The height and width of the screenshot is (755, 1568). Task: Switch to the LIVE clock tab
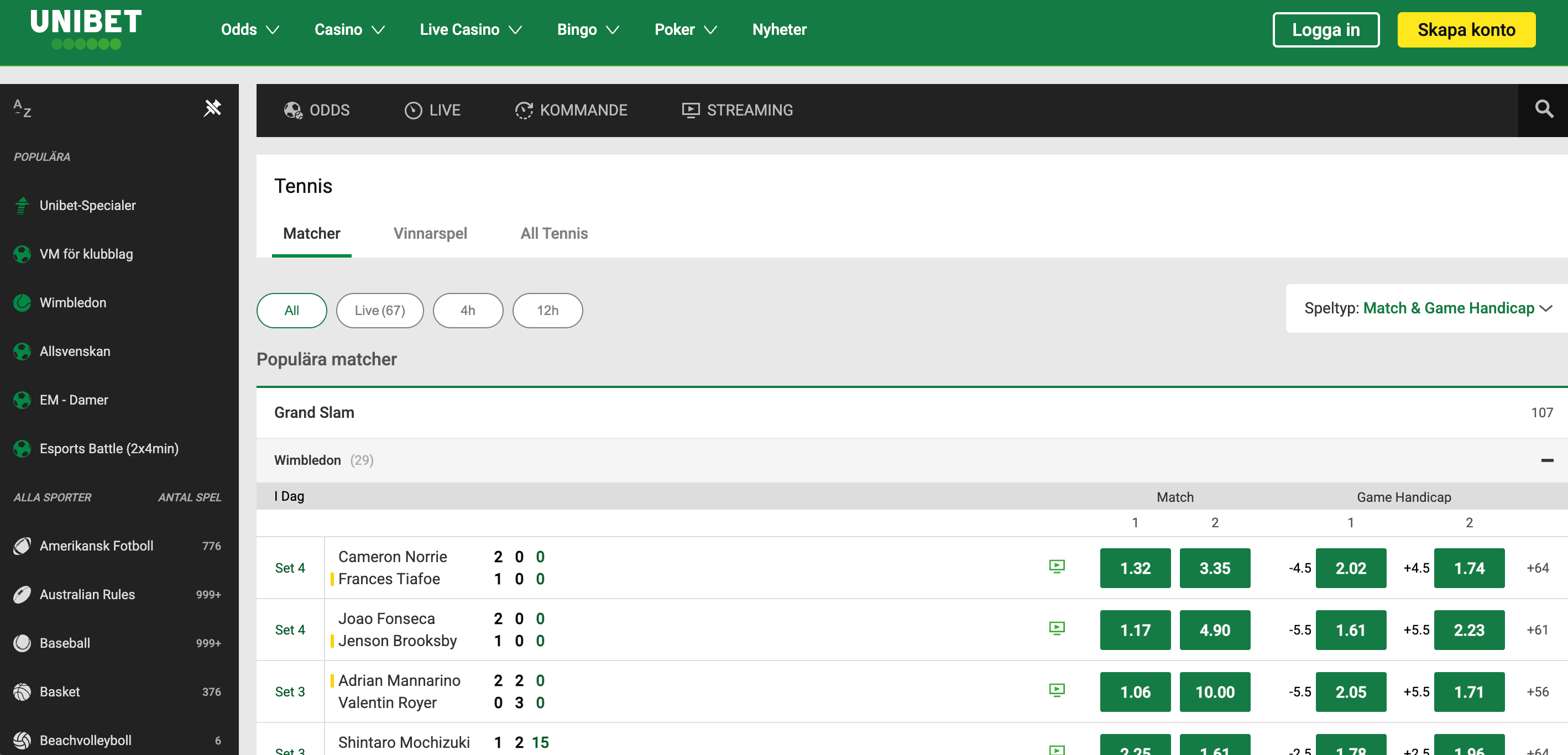[x=432, y=110]
